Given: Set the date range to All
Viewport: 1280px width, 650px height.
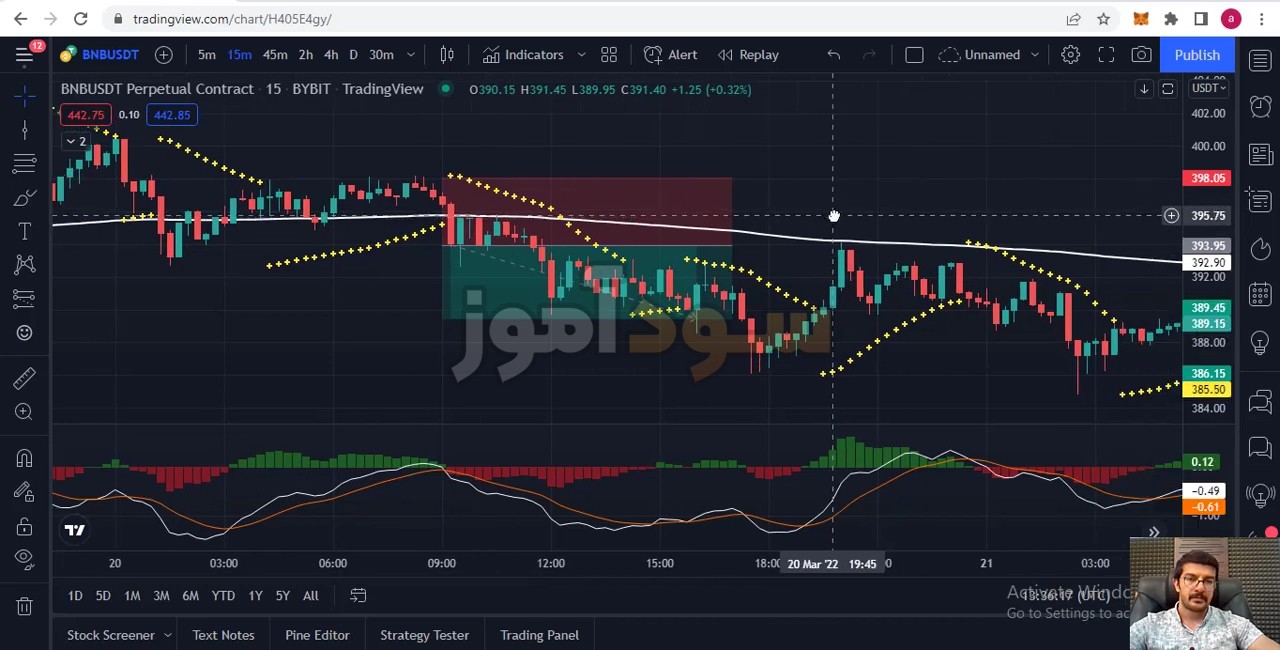Looking at the screenshot, I should (311, 596).
